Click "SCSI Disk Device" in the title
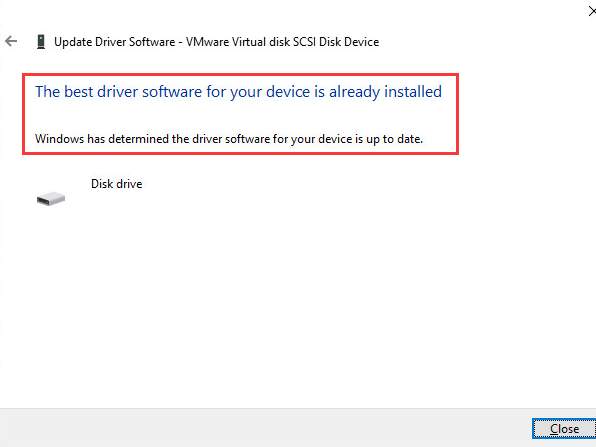The image size is (596, 447). (x=336, y=42)
